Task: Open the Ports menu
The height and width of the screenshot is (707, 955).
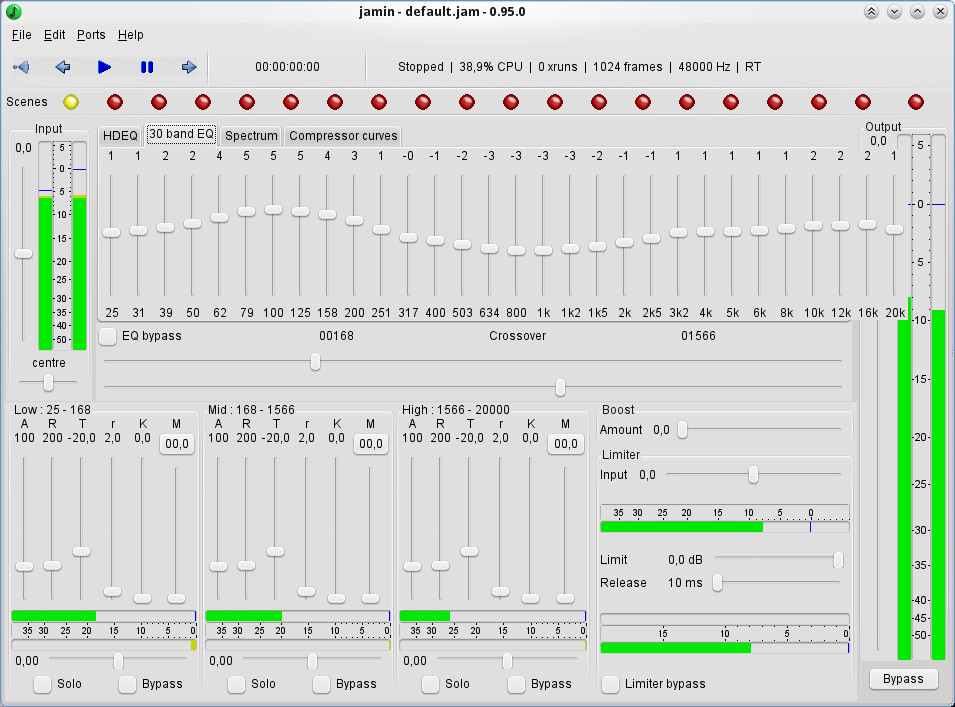Action: [91, 35]
